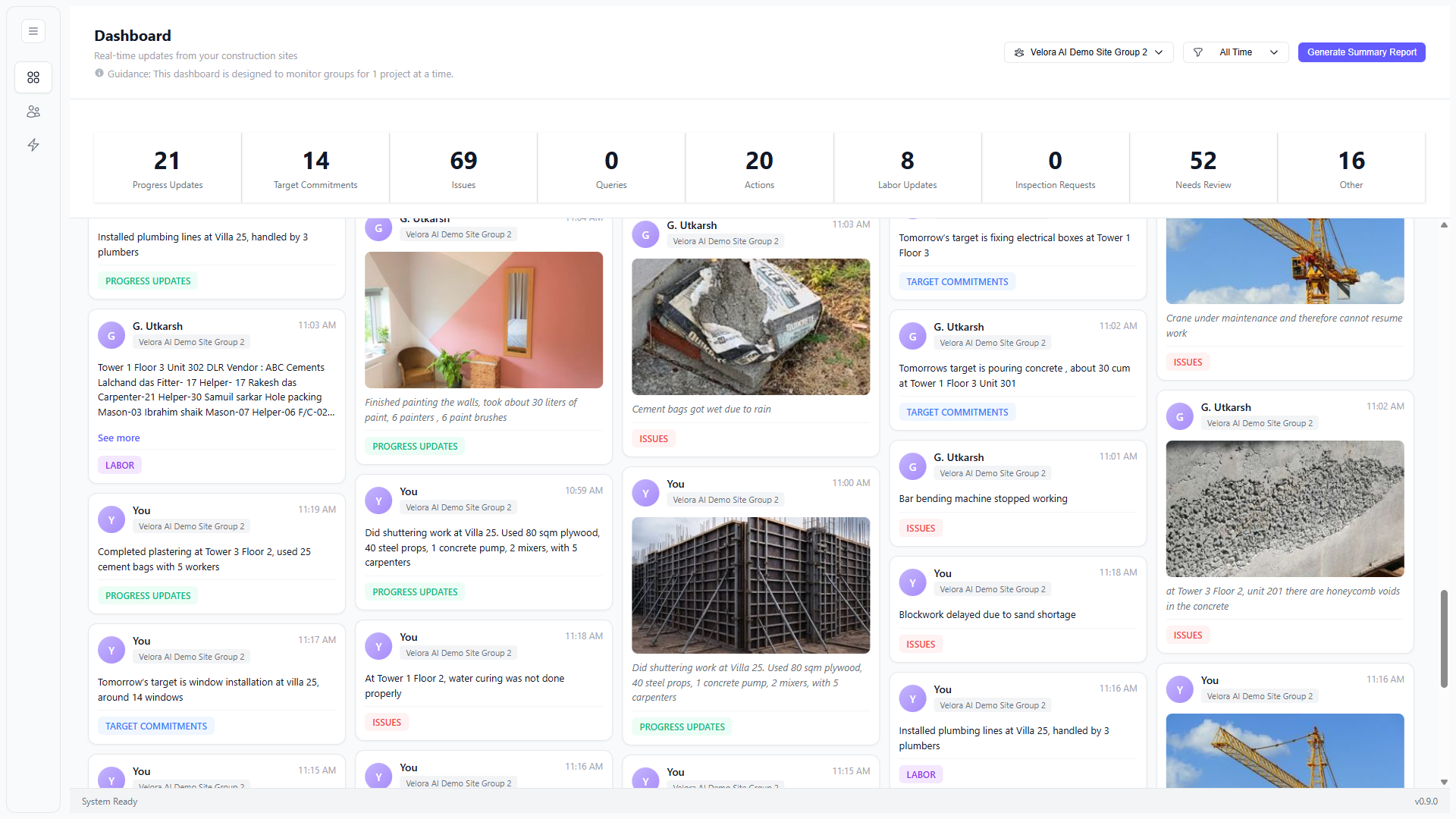Expand the Velora AI Demo Site Group 2 dropdown
This screenshot has height=819, width=1456.
1089,52
